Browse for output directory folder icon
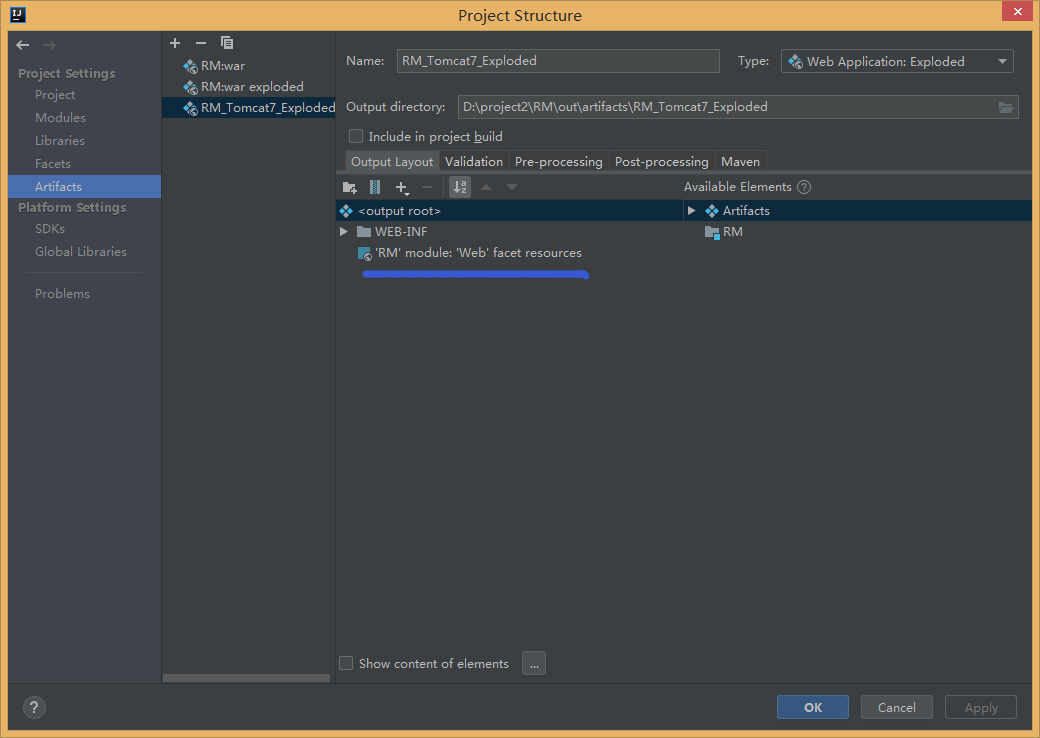 click(1006, 107)
